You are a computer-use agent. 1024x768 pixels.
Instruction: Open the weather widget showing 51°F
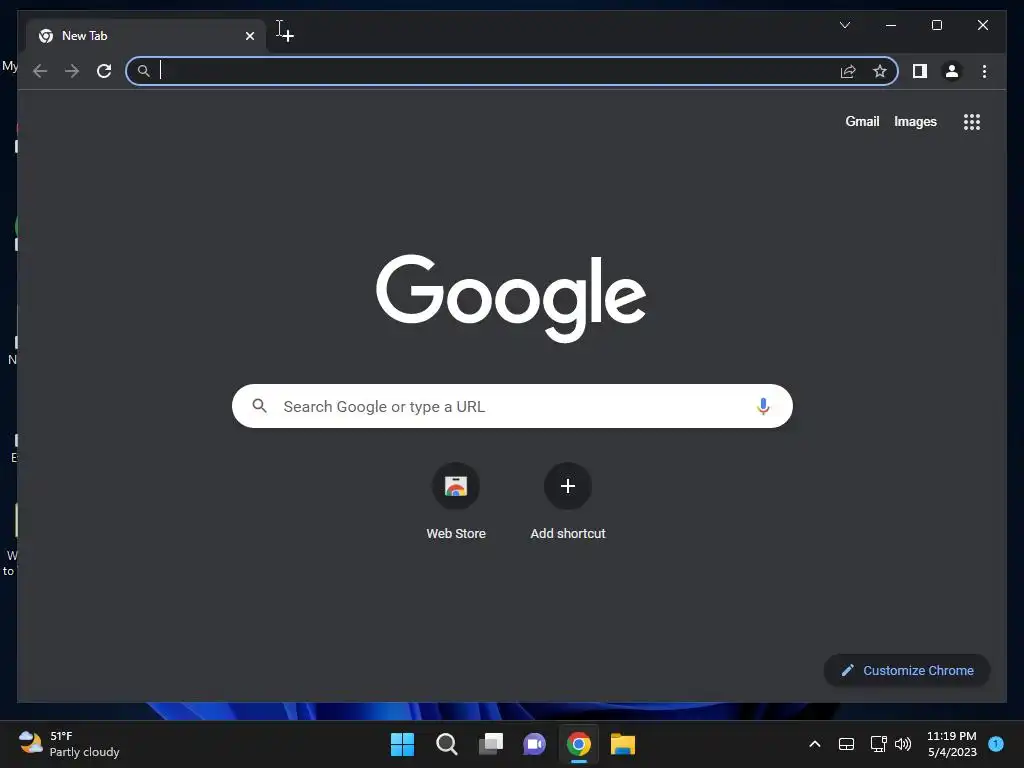coord(69,744)
